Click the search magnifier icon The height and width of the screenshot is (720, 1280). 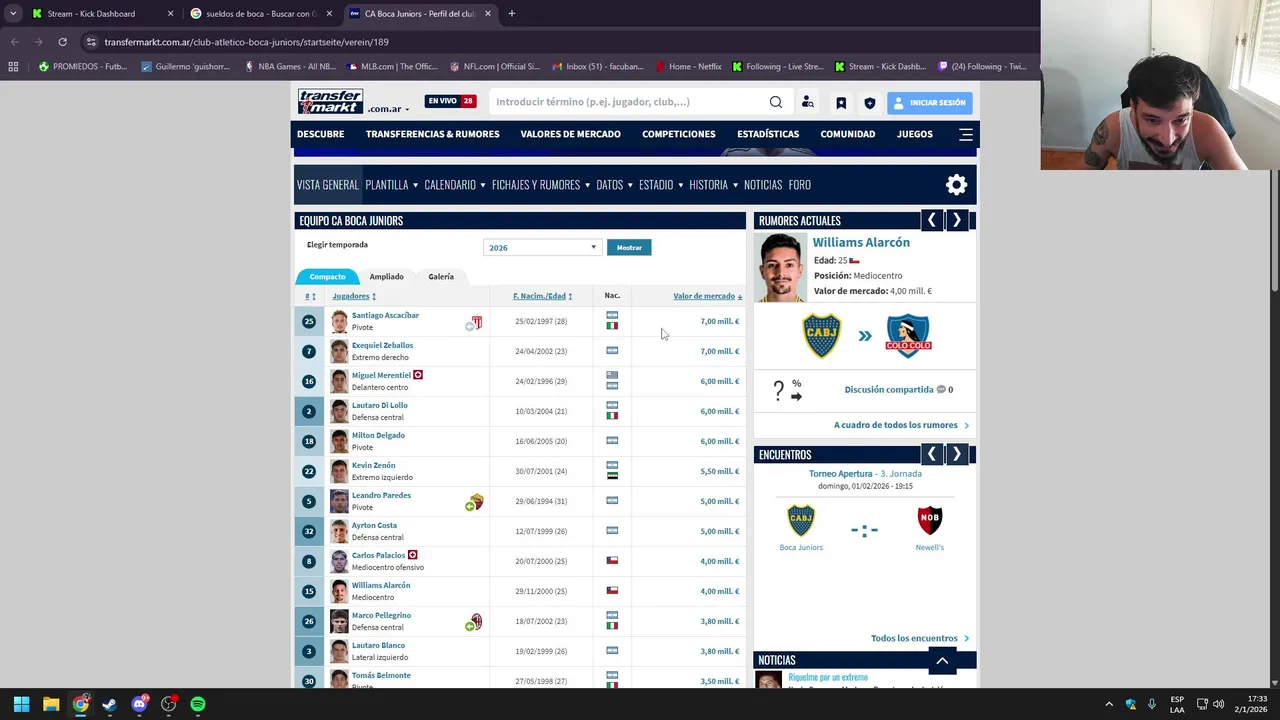point(776,102)
